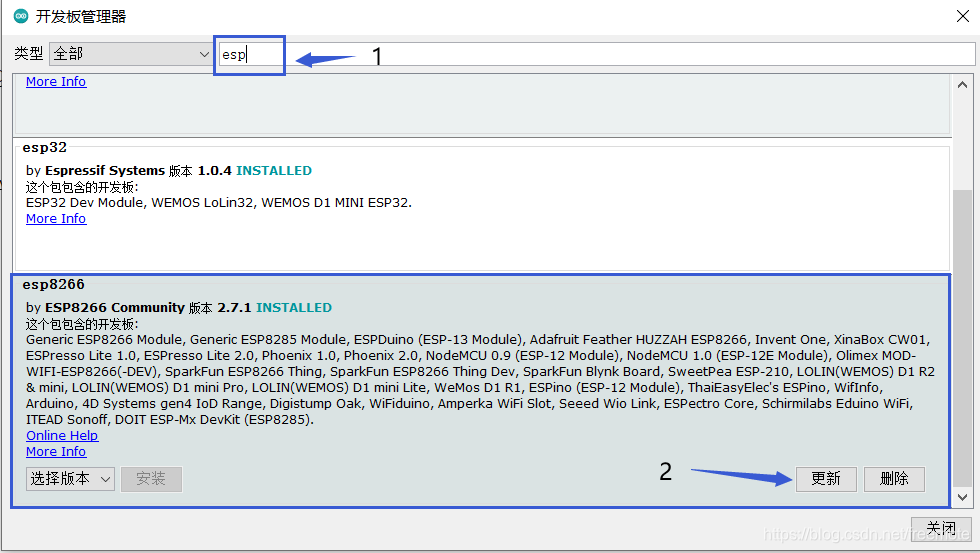This screenshot has height=553, width=980.
Task: Click the 删除 remove button
Action: (894, 479)
